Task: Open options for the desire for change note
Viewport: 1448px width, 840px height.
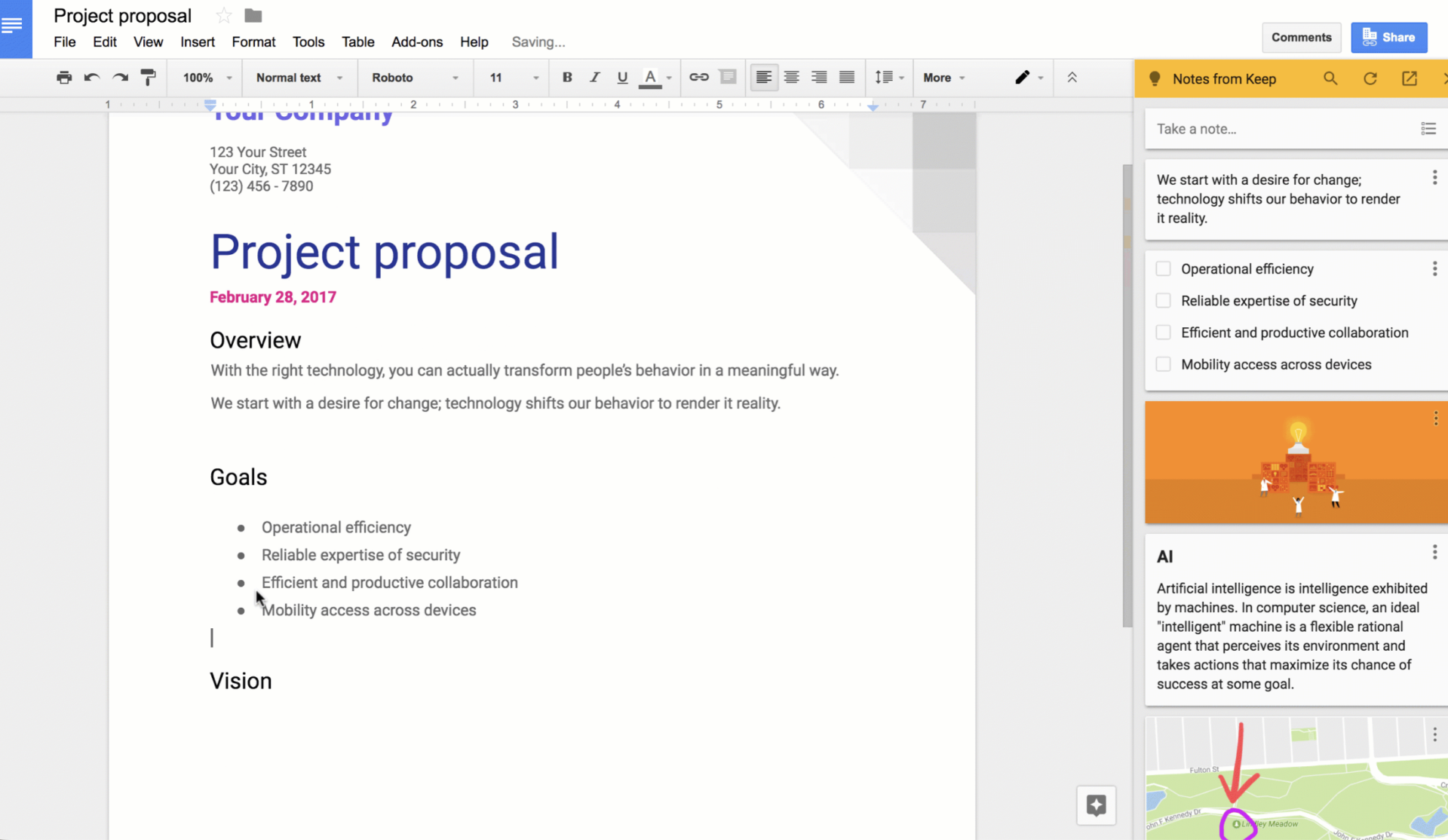Action: [x=1434, y=178]
